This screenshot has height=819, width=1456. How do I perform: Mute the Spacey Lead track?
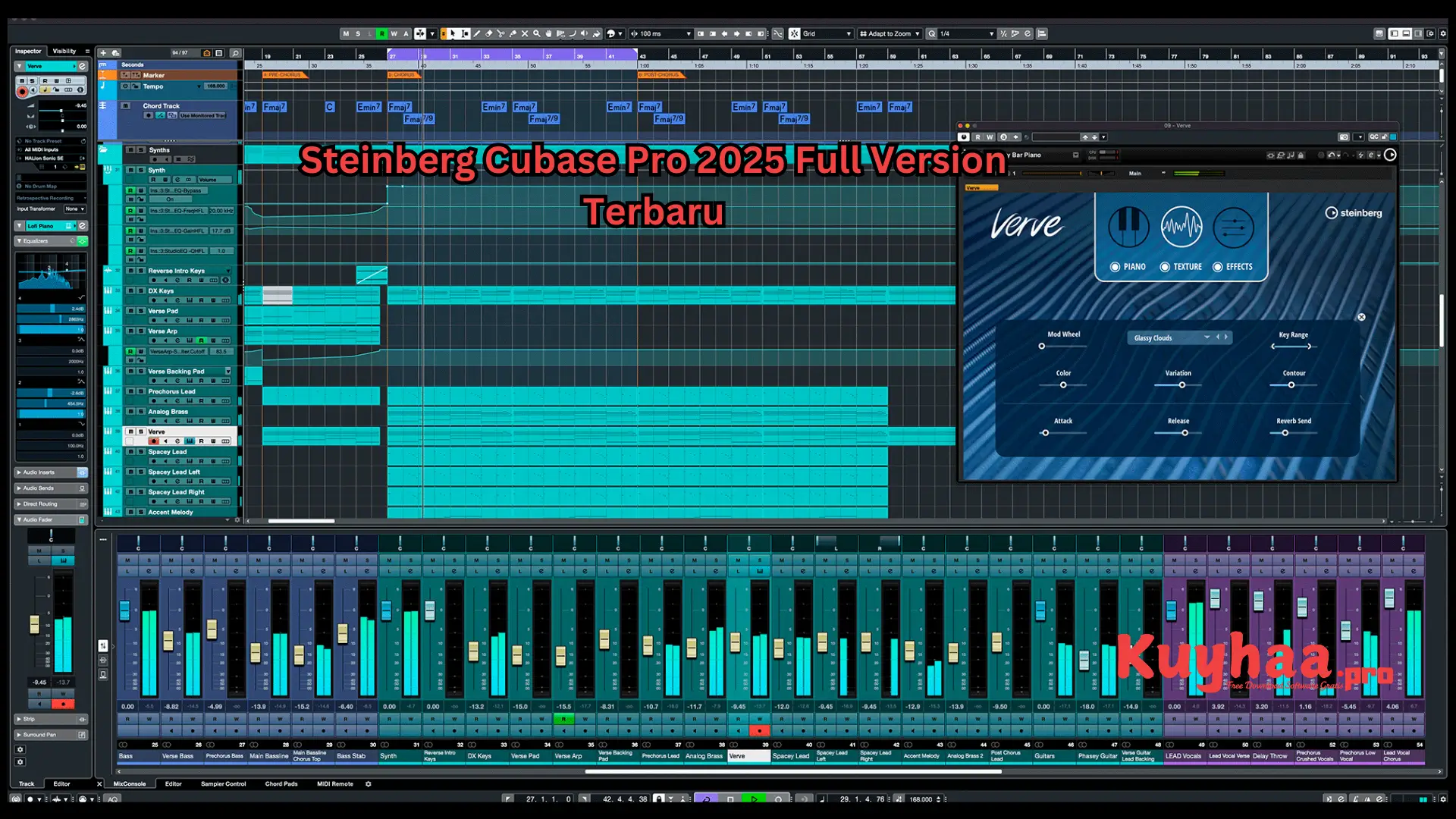click(x=130, y=451)
